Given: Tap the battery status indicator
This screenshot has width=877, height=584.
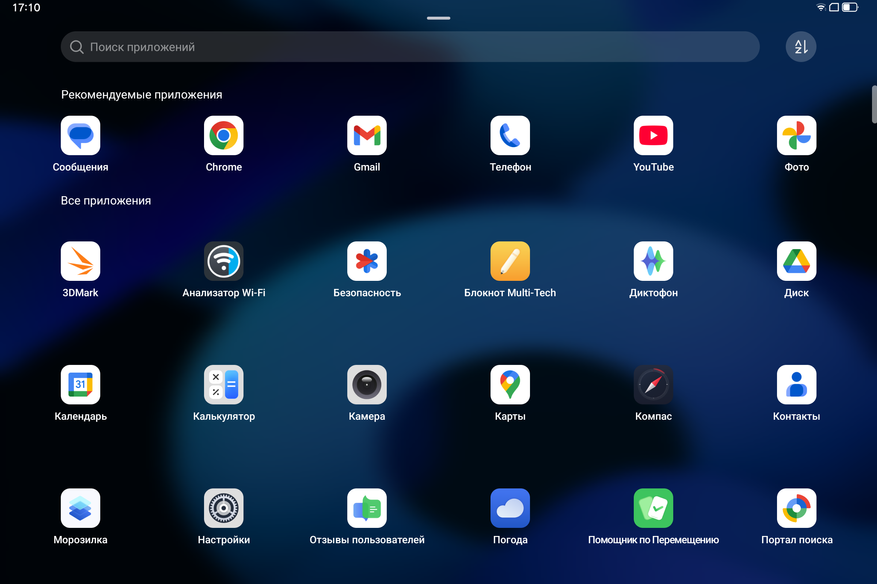Looking at the screenshot, I should [850, 7].
